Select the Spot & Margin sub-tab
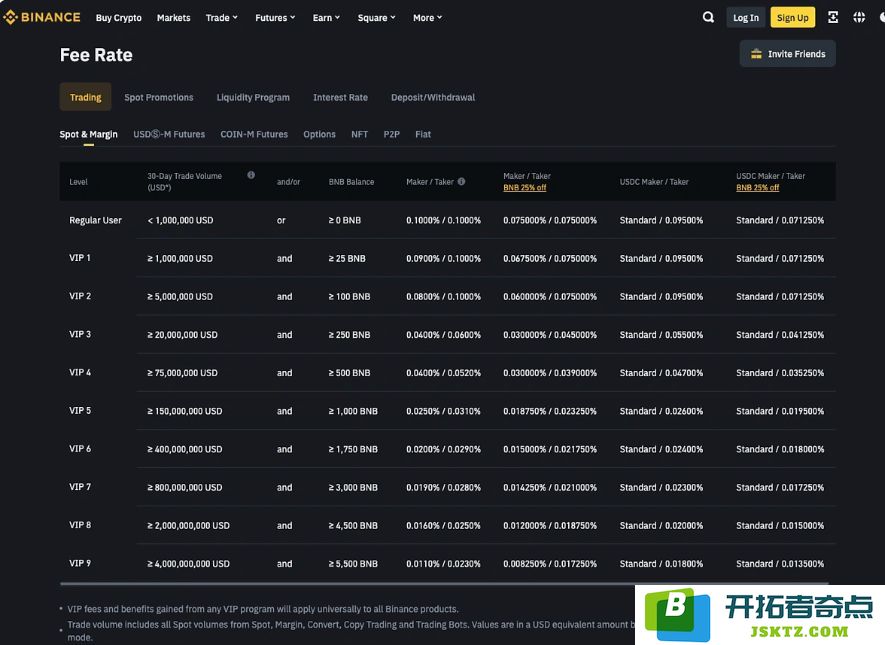Viewport: 885px width, 645px height. [89, 134]
